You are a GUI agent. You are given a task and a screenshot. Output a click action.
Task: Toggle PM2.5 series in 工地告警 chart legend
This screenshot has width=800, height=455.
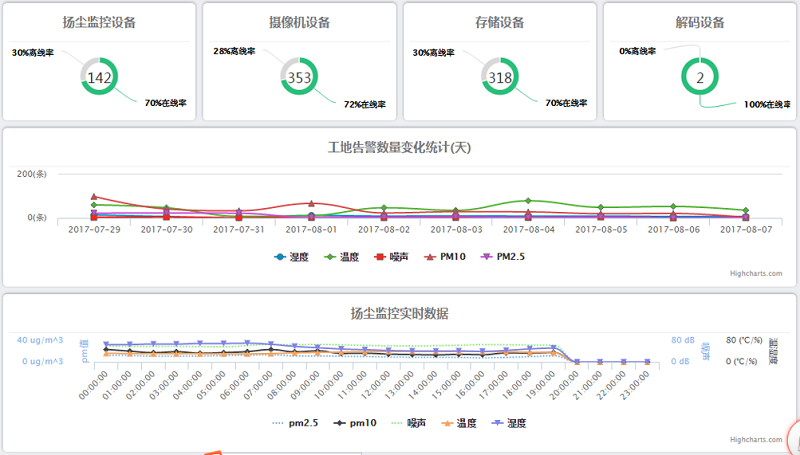[x=503, y=256]
